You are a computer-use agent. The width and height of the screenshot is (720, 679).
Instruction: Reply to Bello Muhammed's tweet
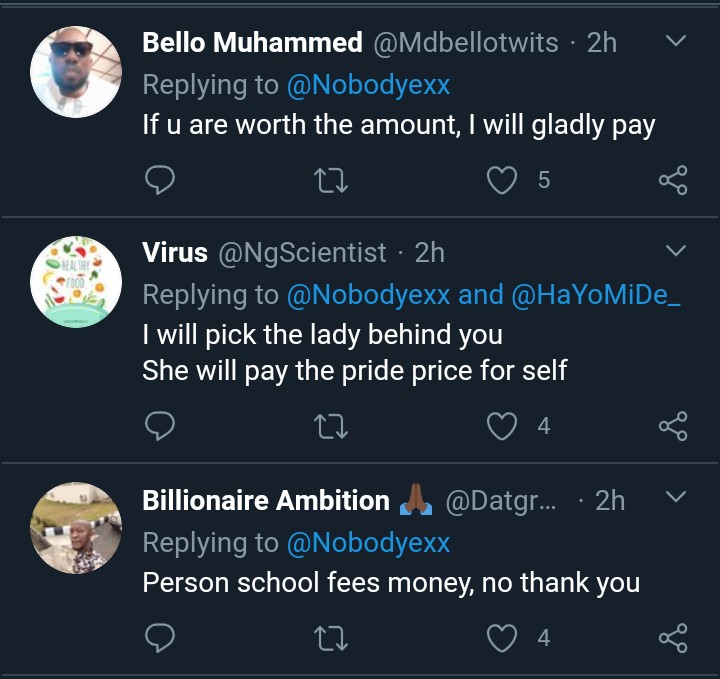(160, 180)
